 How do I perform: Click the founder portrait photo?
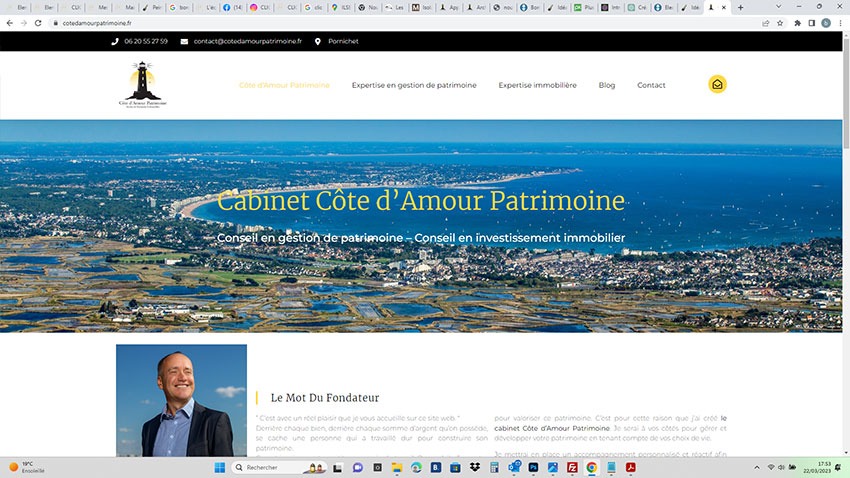[181, 400]
